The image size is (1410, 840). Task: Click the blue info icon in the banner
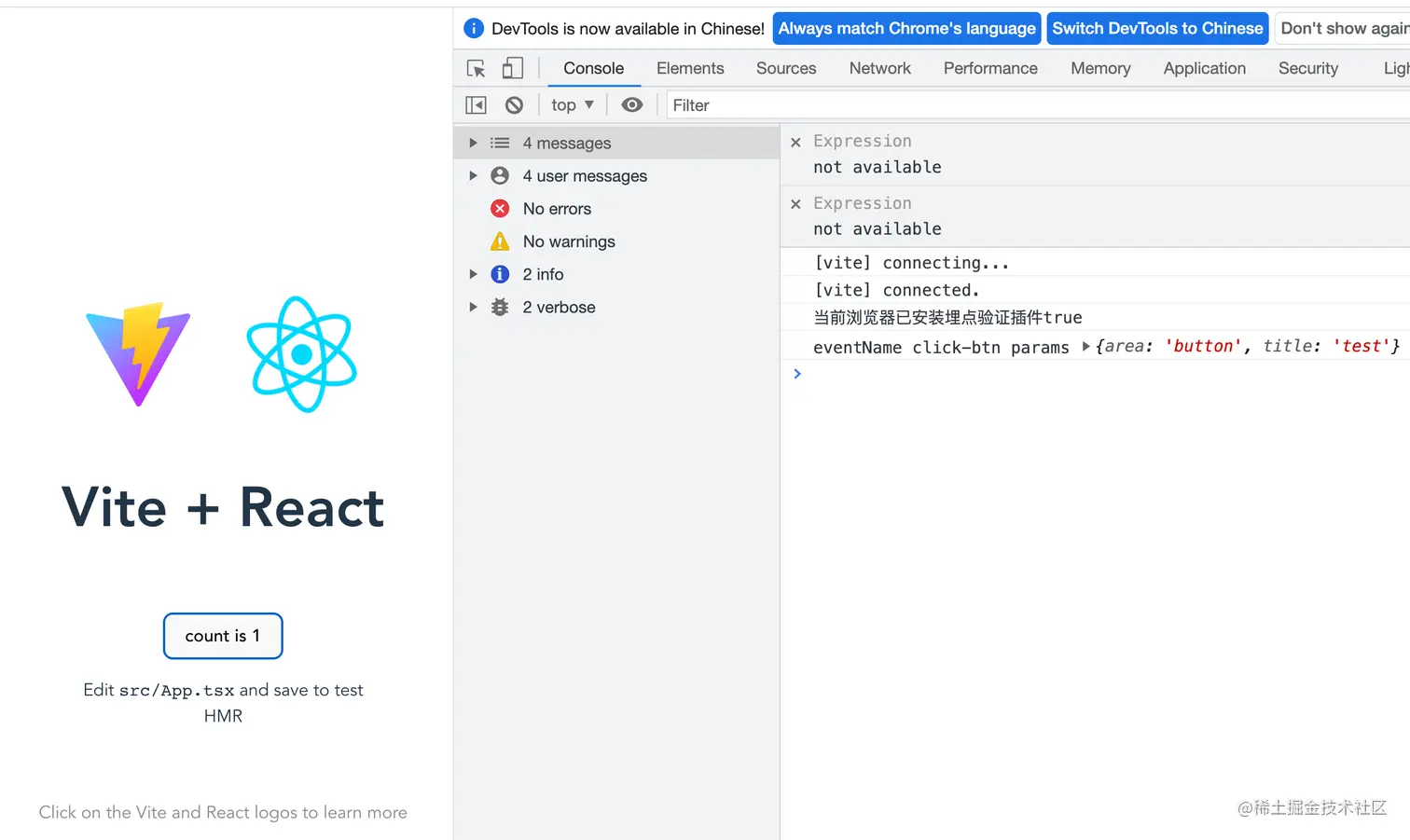point(474,28)
